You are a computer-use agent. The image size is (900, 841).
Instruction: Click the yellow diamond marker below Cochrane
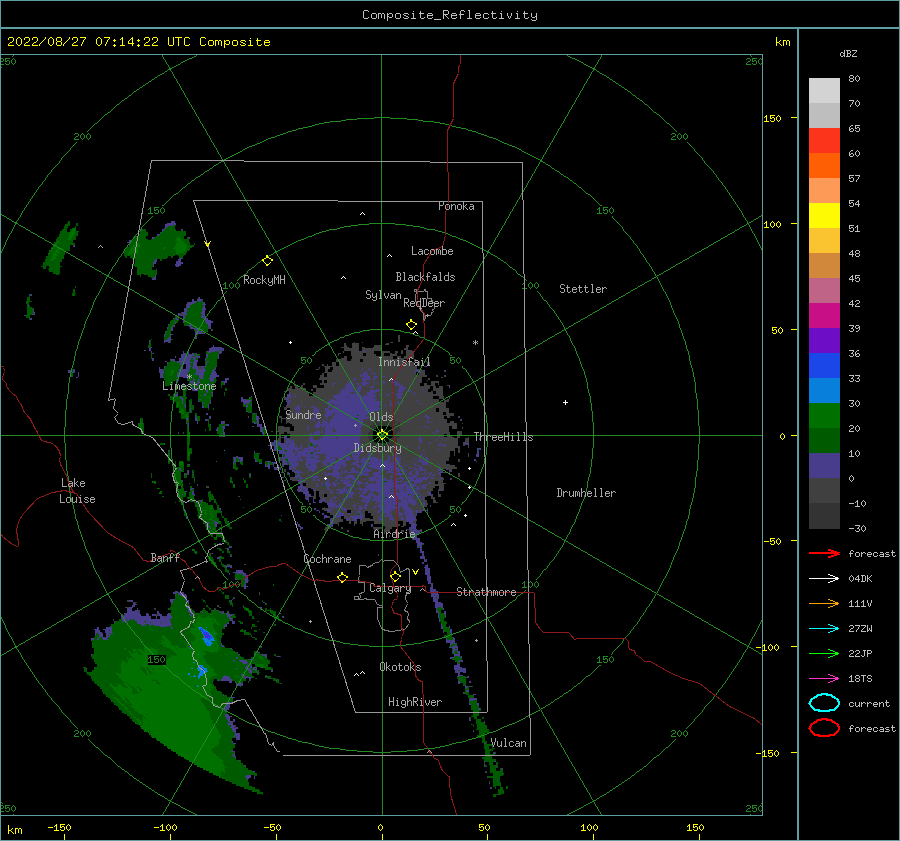pos(343,578)
